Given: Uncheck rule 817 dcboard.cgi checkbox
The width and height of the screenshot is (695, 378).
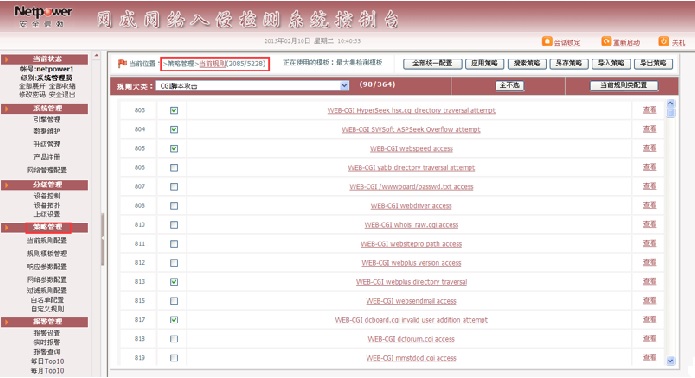Looking at the screenshot, I should click(174, 320).
